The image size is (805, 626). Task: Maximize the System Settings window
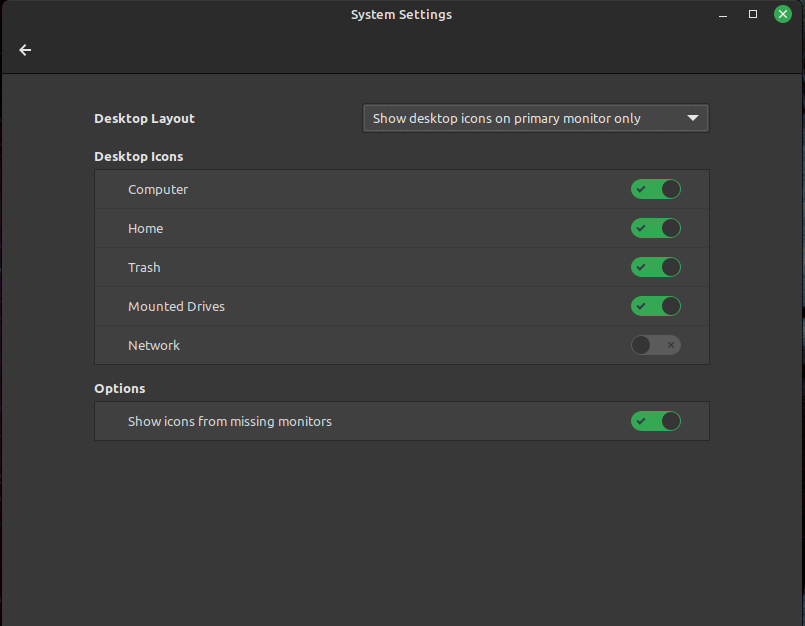753,14
